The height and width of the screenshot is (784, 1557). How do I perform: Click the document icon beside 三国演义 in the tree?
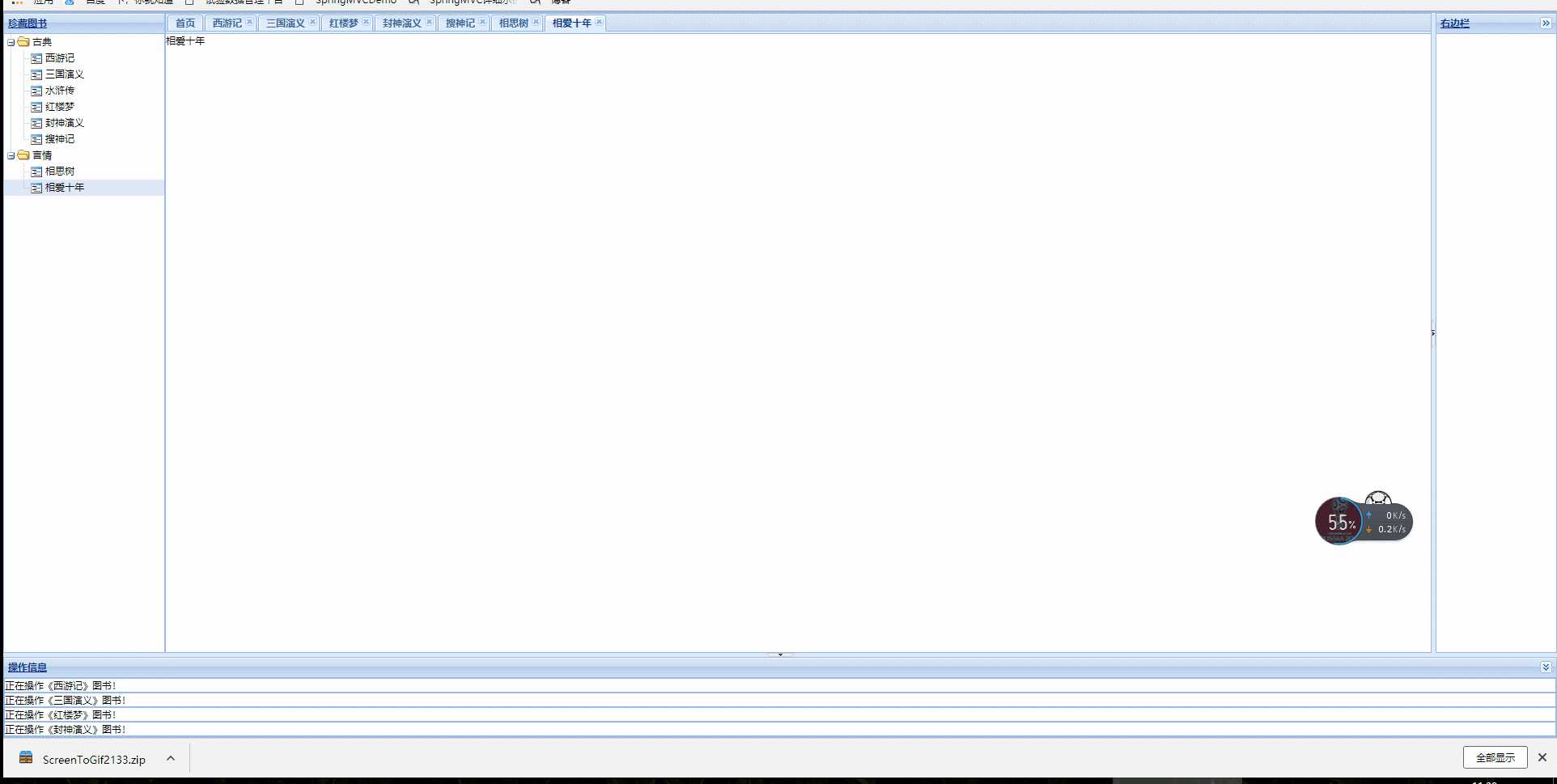point(36,74)
